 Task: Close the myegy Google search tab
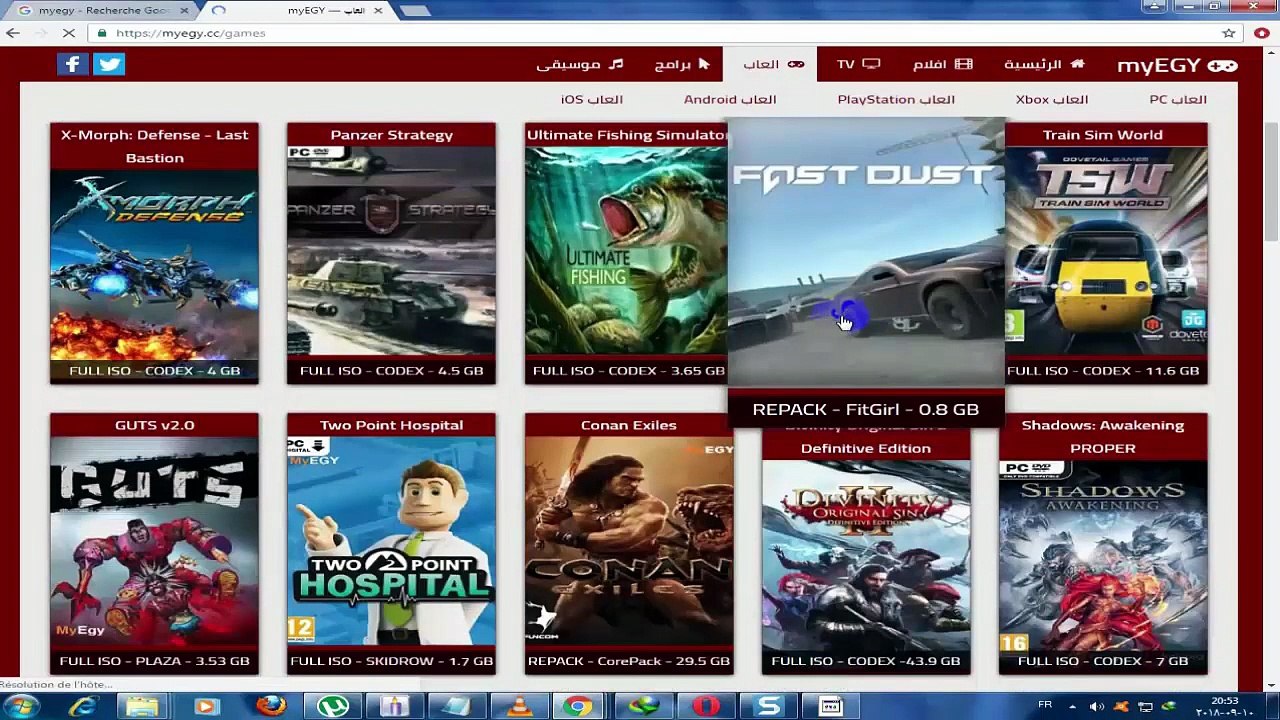(185, 10)
